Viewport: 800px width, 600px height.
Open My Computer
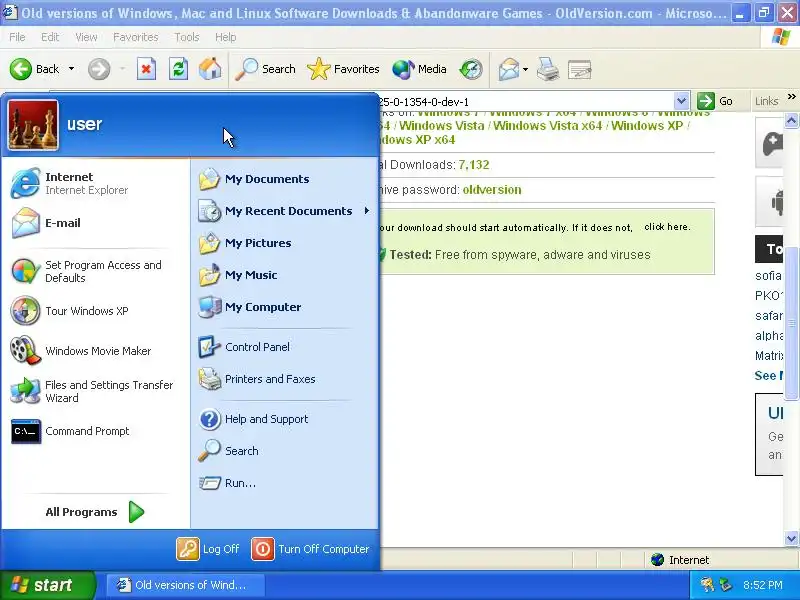click(x=284, y=307)
